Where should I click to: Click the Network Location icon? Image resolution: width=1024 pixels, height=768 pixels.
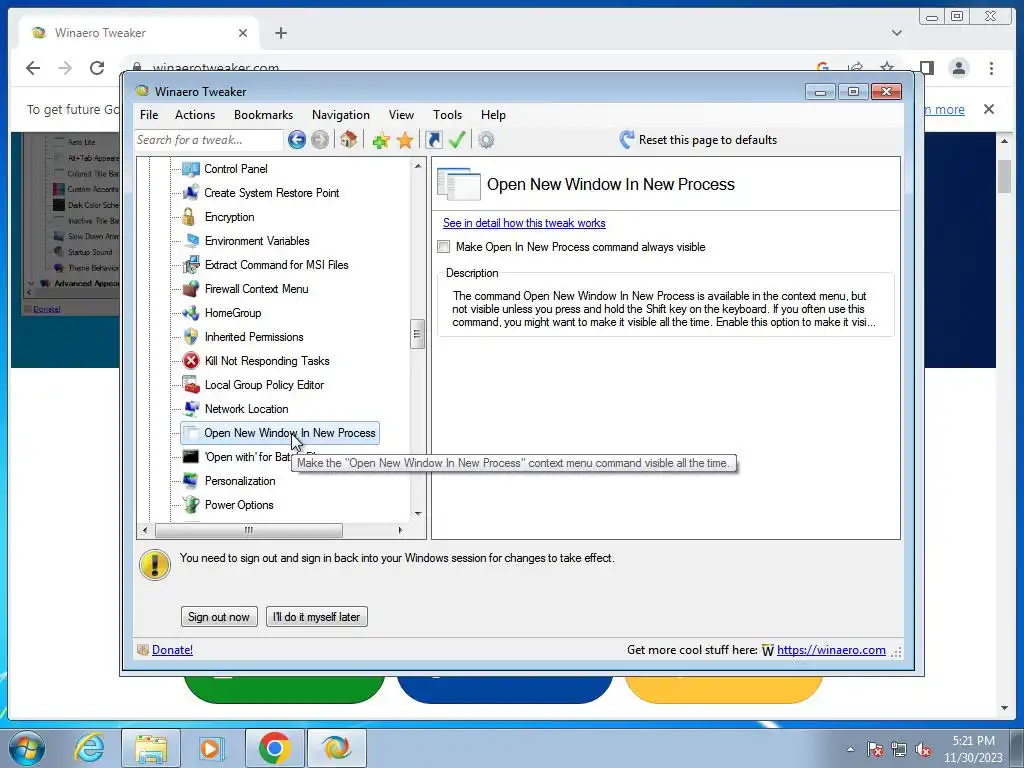coord(191,409)
